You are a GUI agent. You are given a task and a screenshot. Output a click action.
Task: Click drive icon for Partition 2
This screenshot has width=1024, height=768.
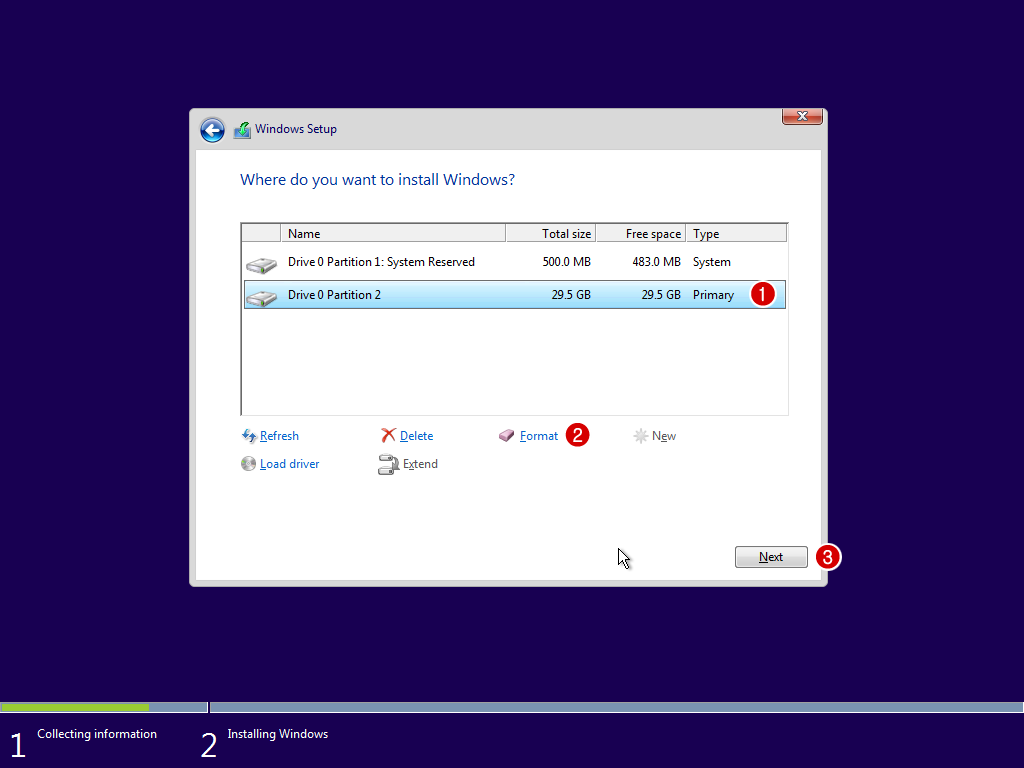pyautogui.click(x=261, y=297)
